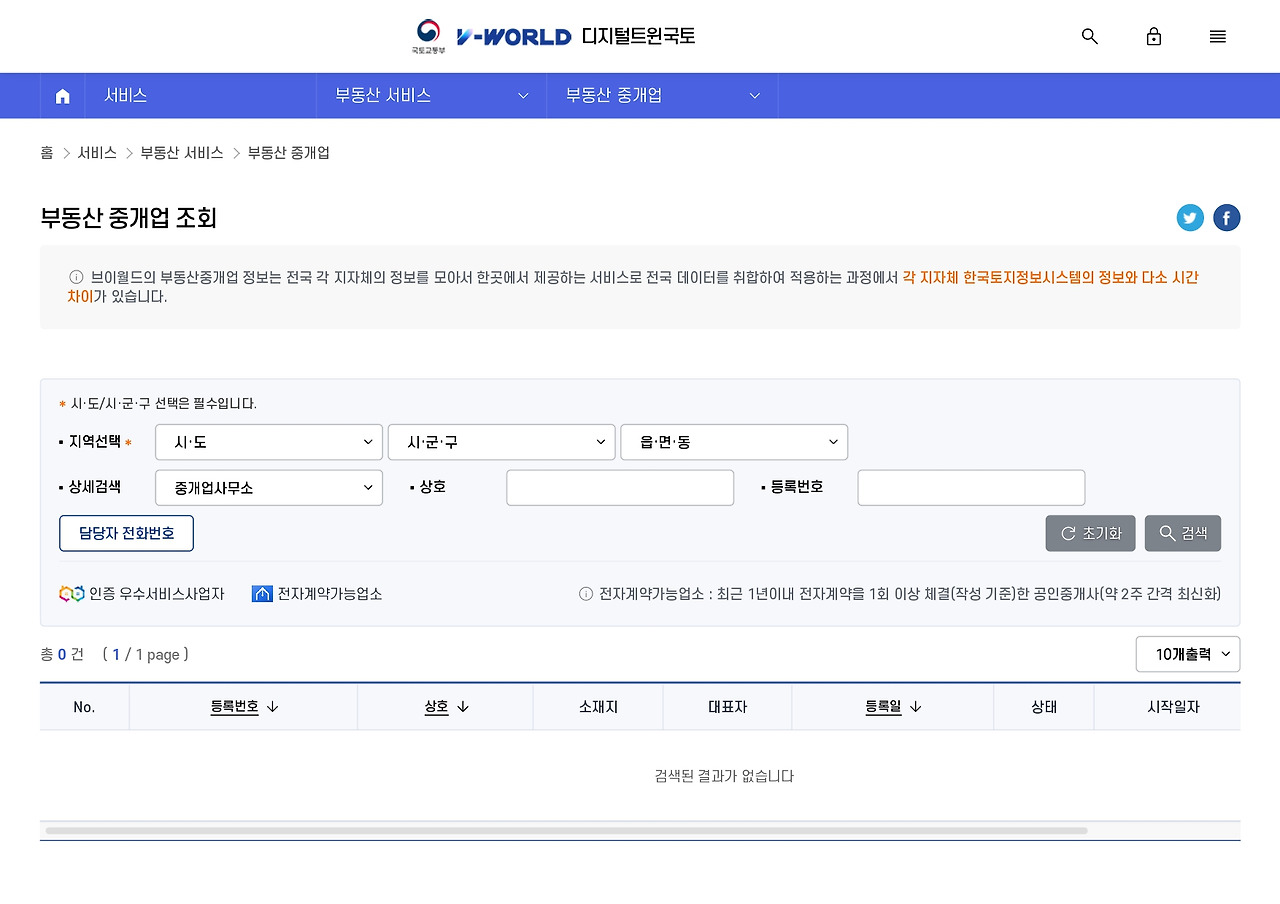Share the page via the Facebook icon

pyautogui.click(x=1226, y=217)
